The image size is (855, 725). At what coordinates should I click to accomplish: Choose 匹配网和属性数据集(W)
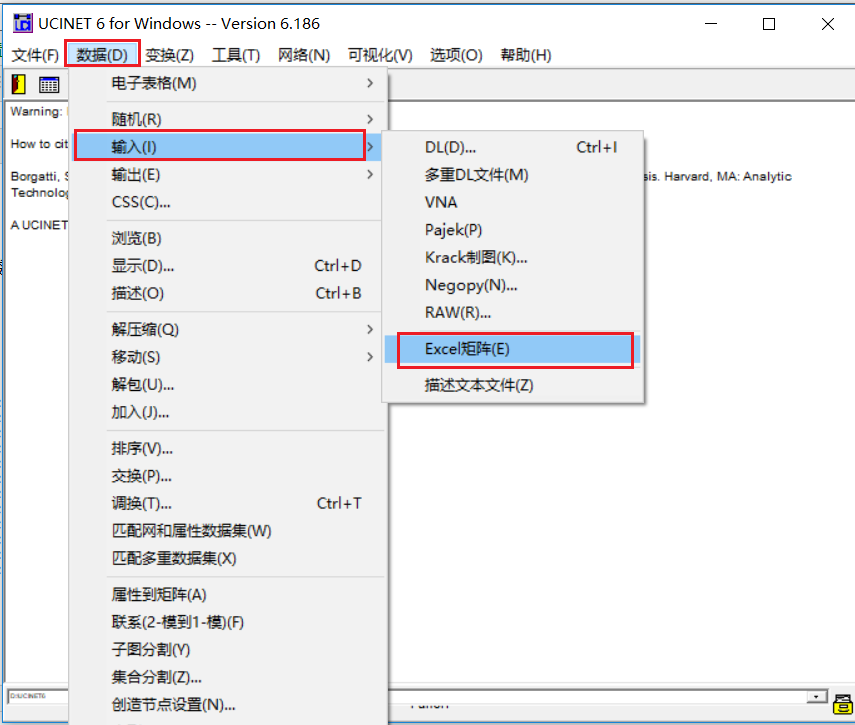[227, 531]
